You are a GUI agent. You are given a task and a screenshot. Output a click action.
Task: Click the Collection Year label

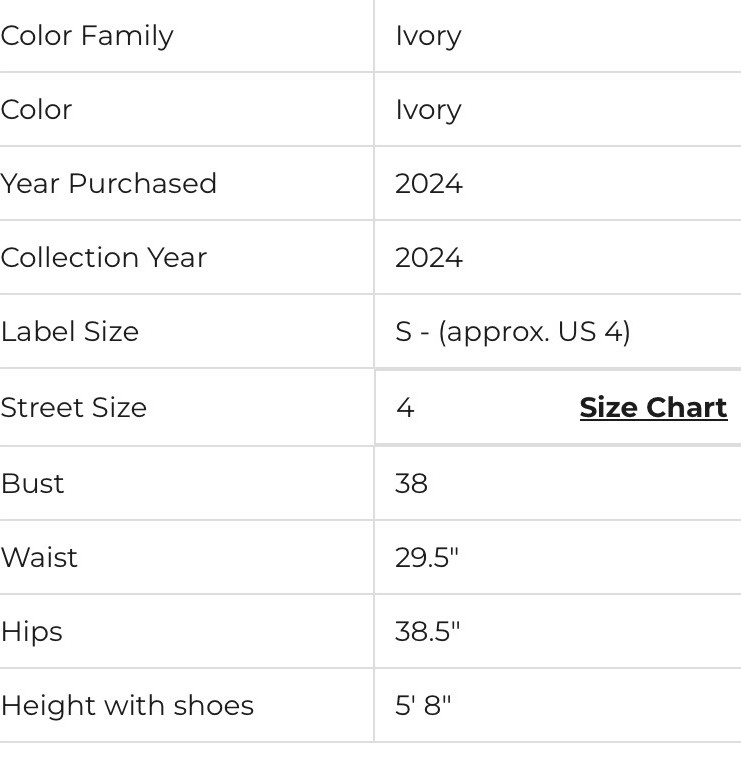[104, 257]
